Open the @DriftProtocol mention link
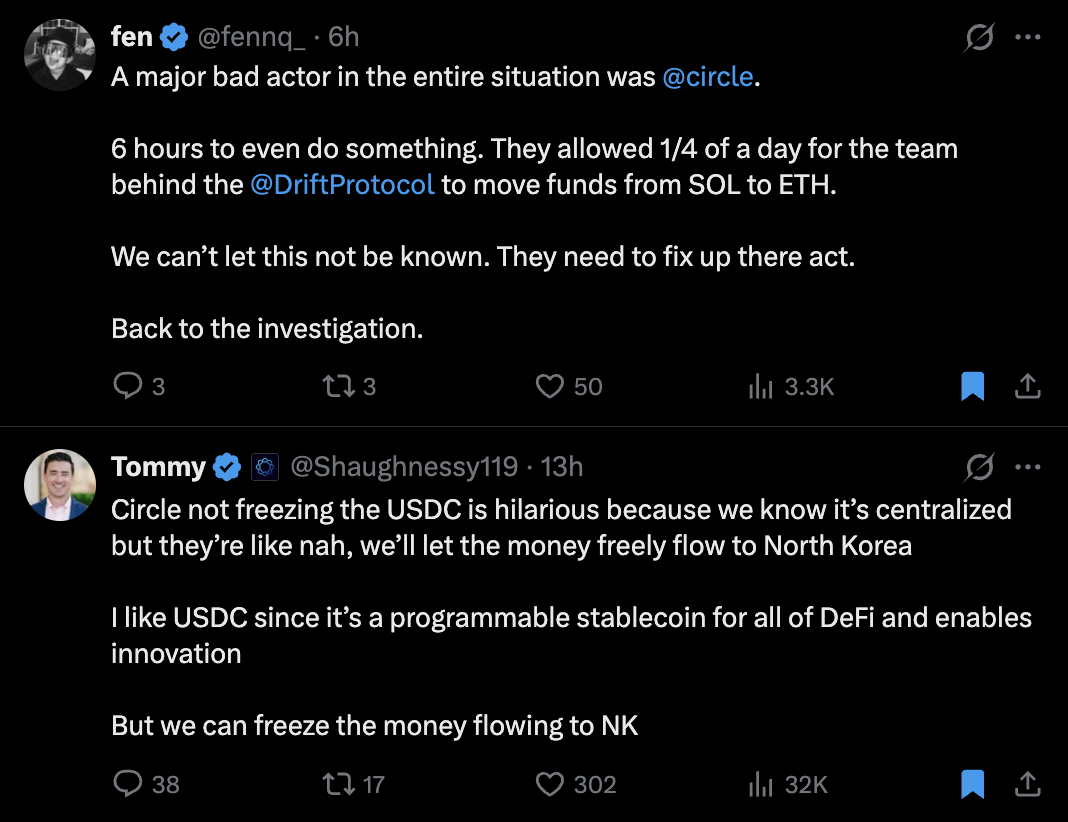Screen dimensions: 1068x822 point(342,185)
